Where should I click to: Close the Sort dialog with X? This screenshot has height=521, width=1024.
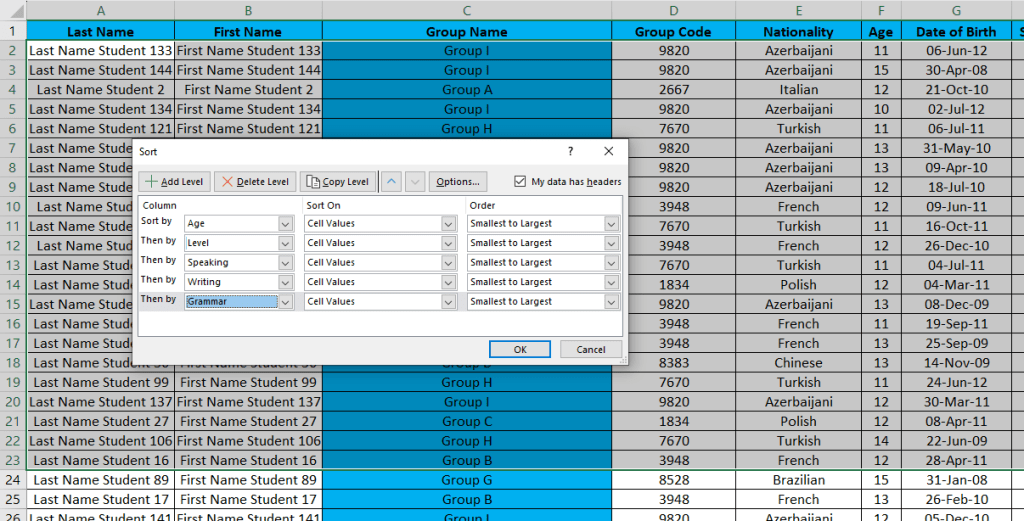608,151
